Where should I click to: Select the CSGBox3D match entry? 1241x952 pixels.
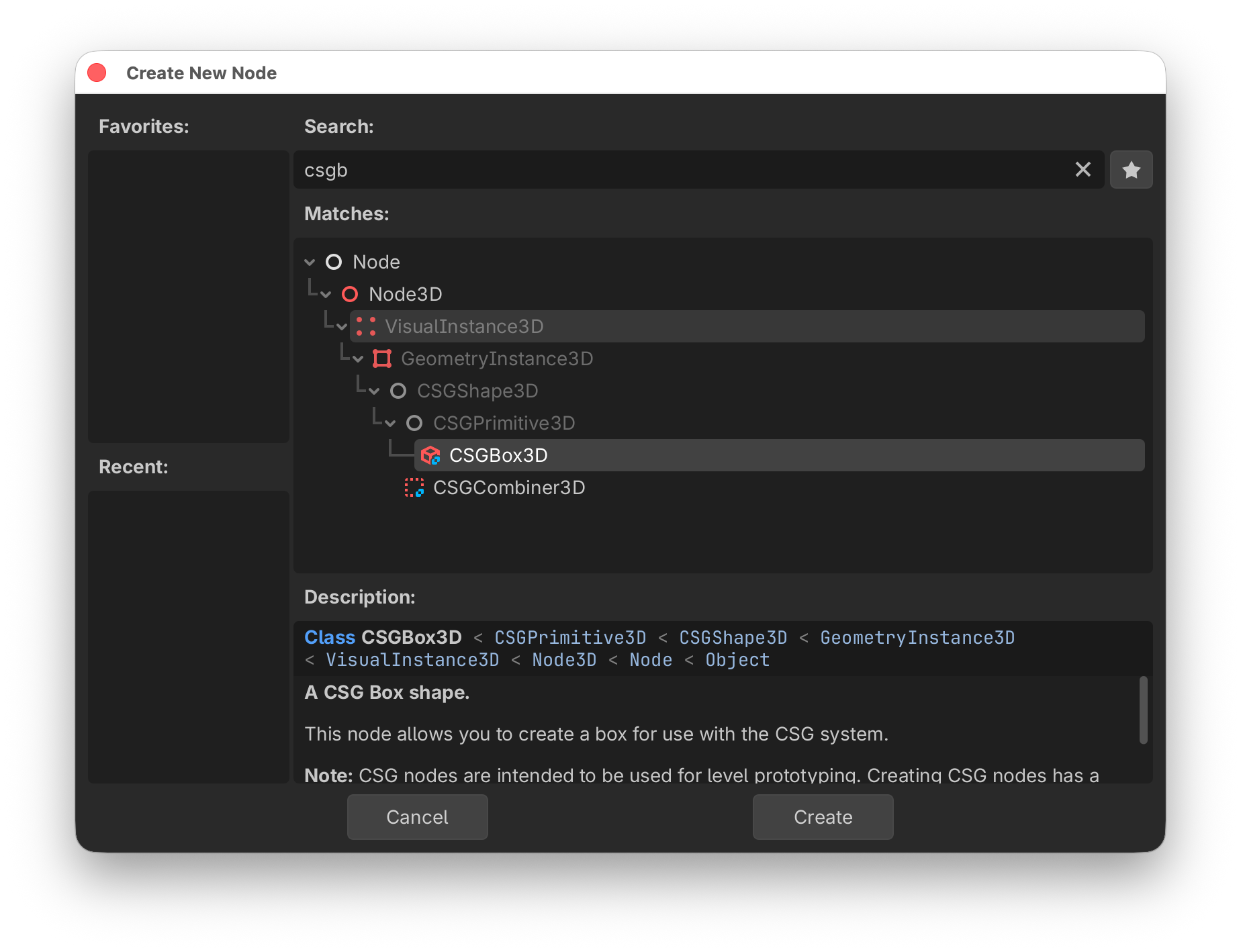pyautogui.click(x=498, y=456)
